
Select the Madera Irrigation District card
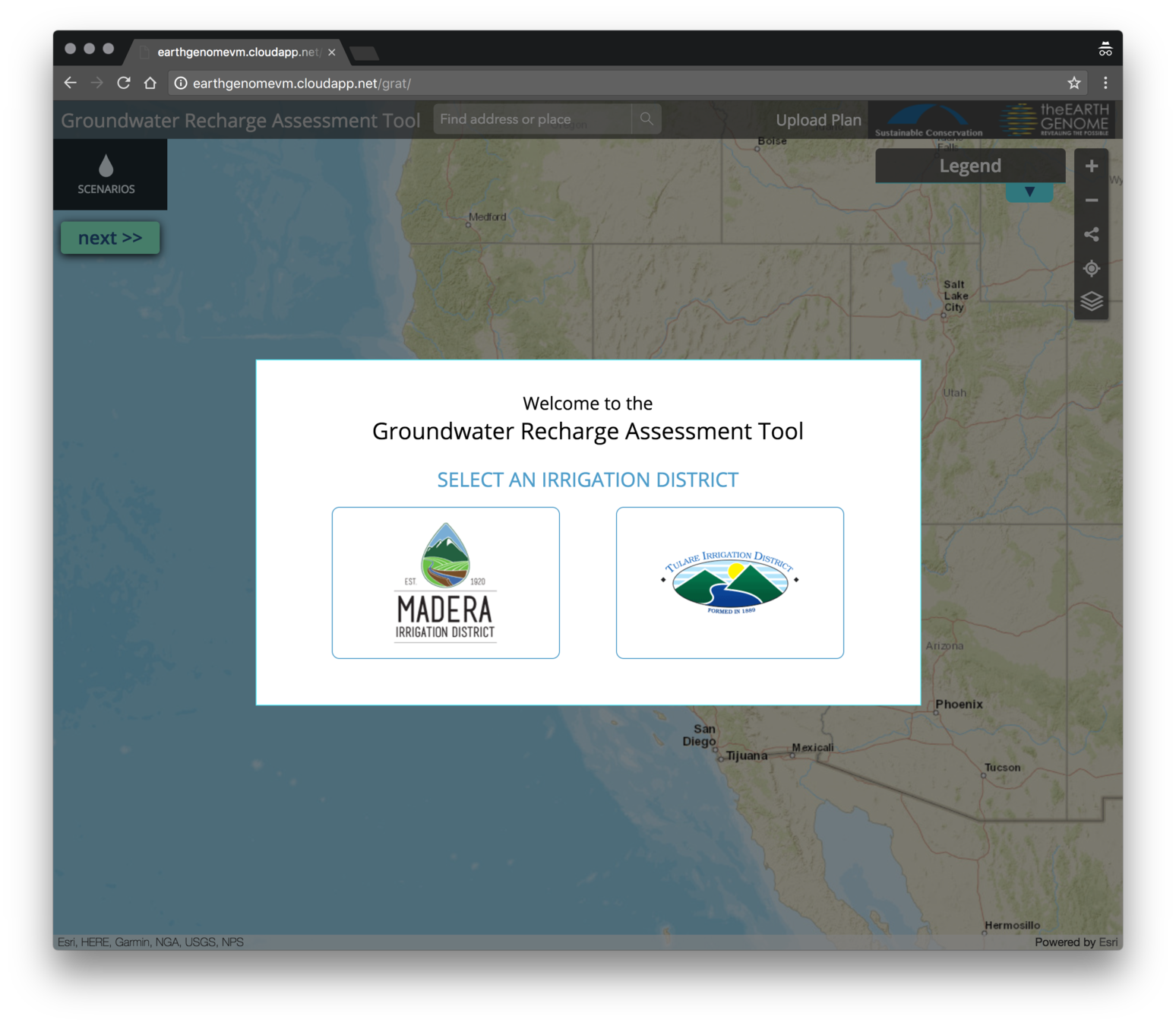pos(446,583)
